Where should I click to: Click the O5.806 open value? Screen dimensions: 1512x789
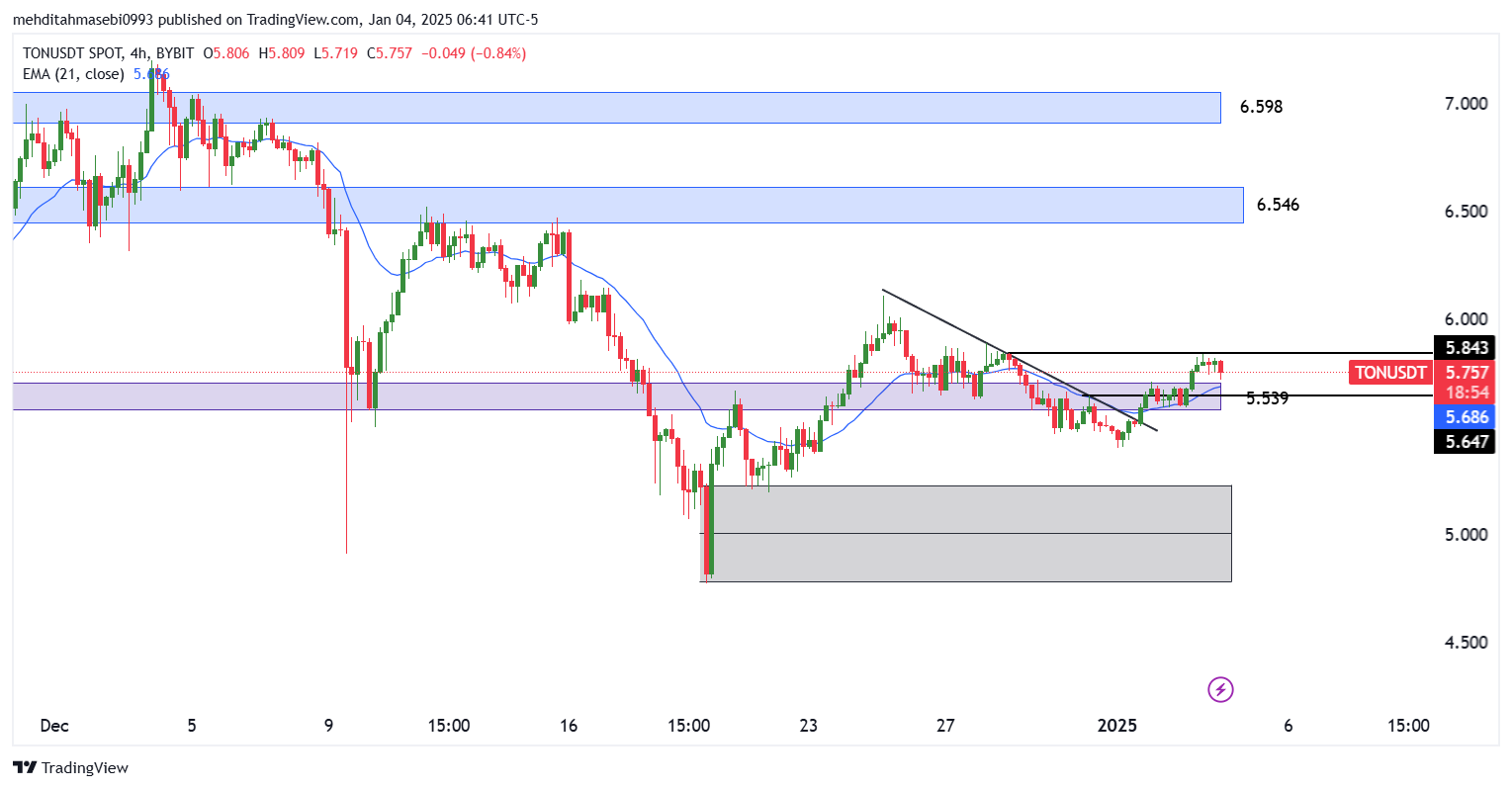click(225, 53)
